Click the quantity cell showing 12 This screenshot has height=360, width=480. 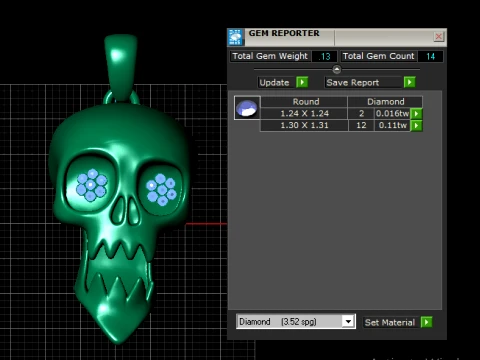click(x=361, y=125)
